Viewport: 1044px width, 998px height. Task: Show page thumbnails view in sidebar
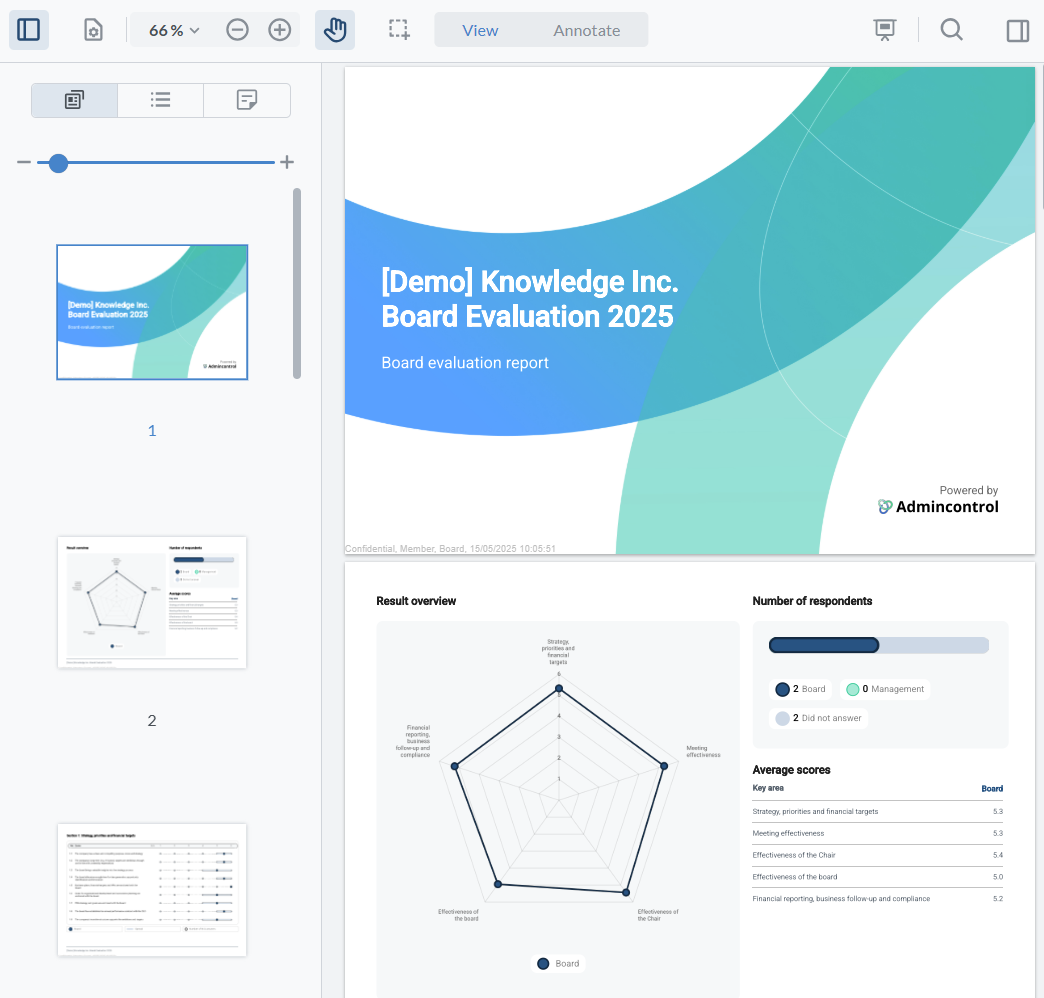pyautogui.click(x=74, y=100)
